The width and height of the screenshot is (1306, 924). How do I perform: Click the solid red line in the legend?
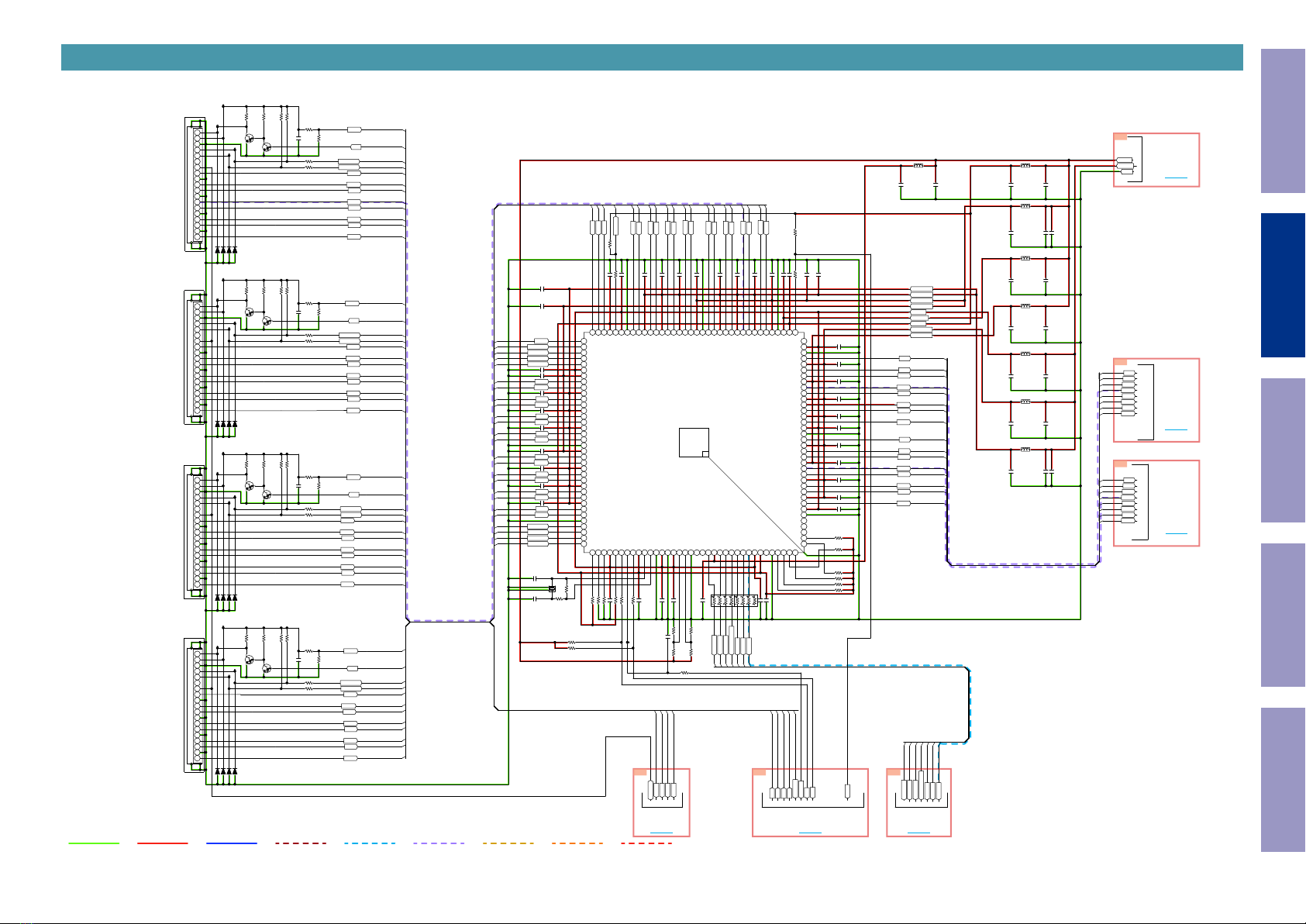tap(163, 843)
